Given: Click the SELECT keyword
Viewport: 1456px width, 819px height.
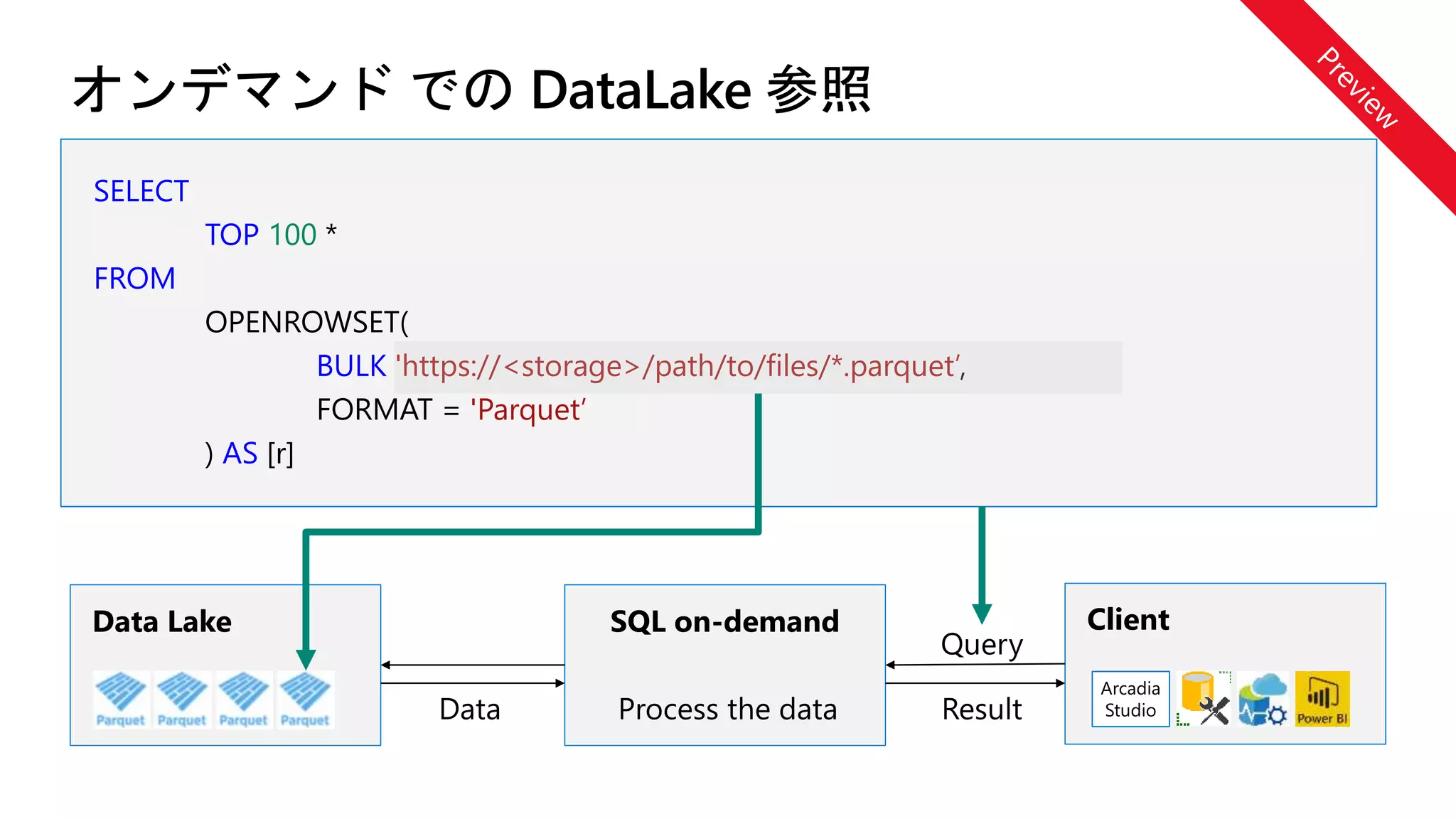Looking at the screenshot, I should tap(141, 191).
